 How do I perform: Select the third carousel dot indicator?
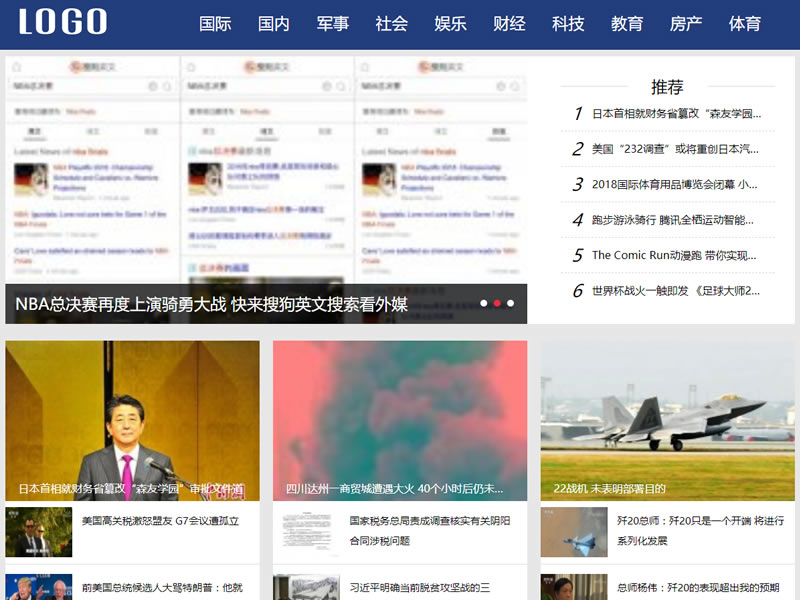(510, 303)
